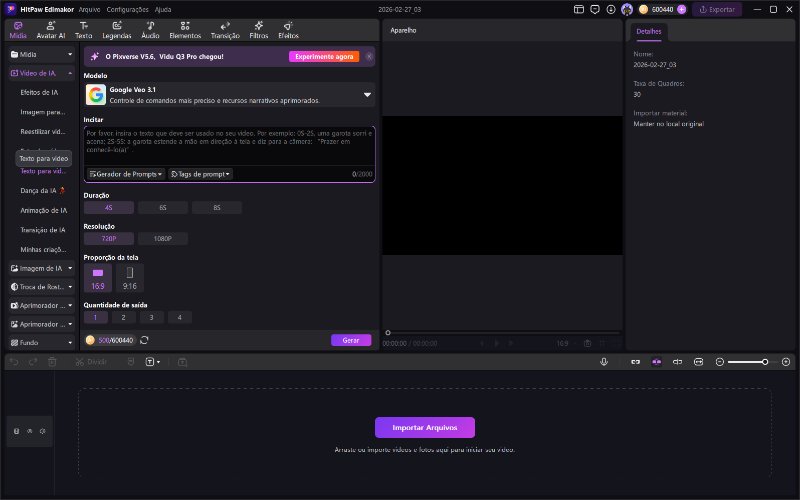Click the redo icon in timeline toolbar
Screen dimensions: 800x500
click(33, 362)
